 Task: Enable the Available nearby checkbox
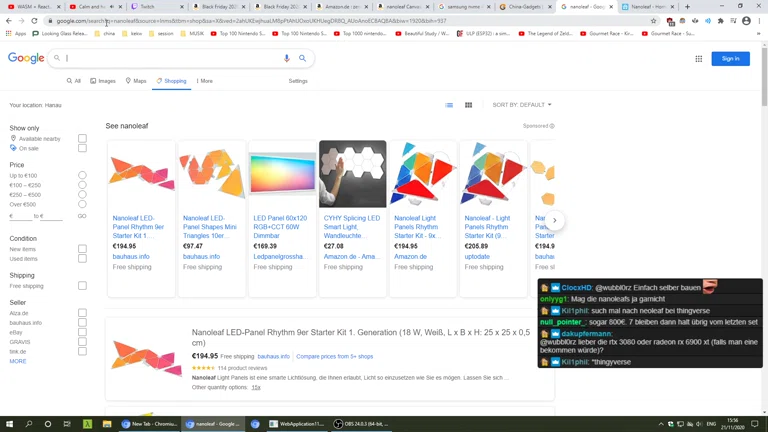[x=82, y=138]
